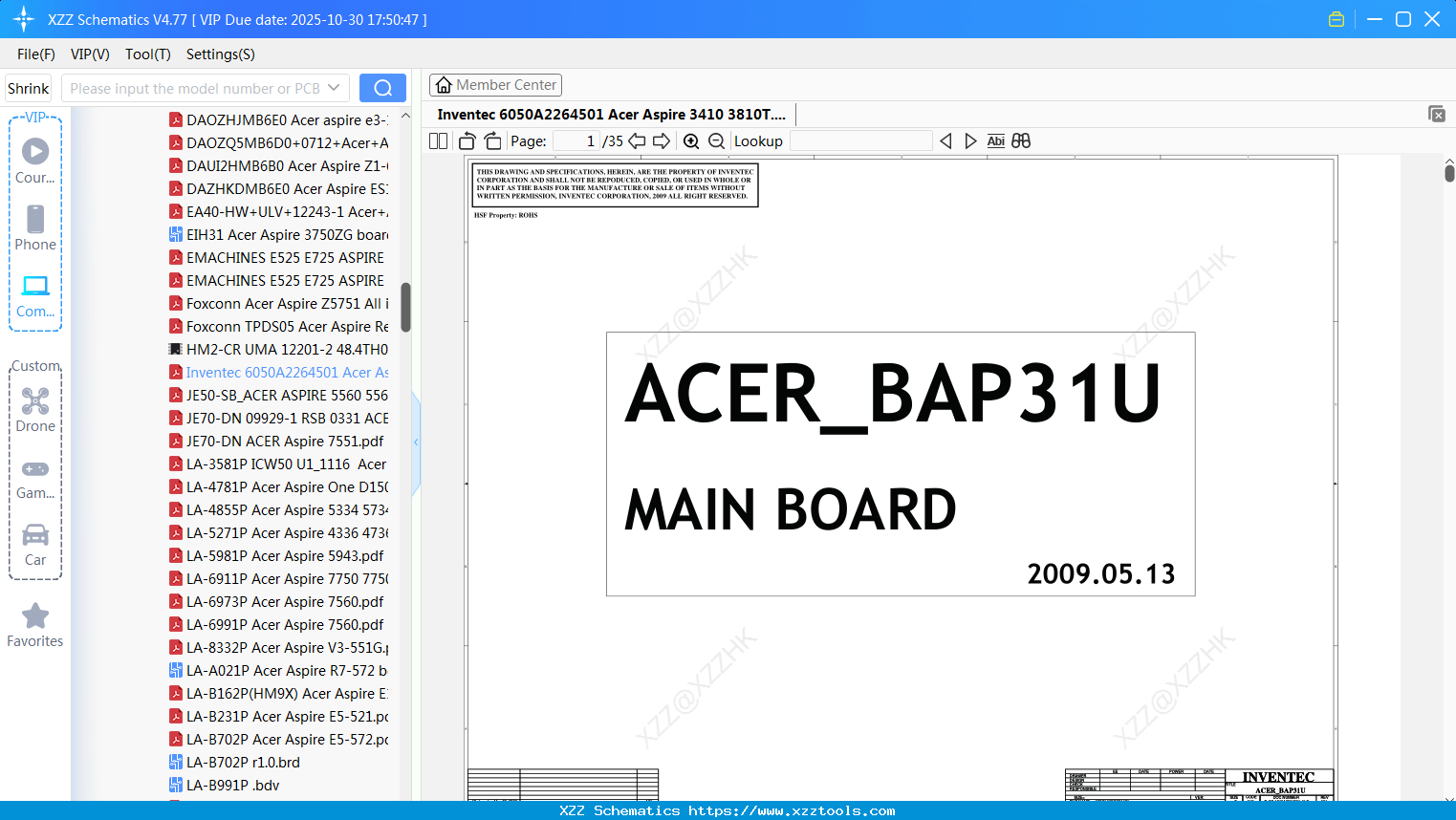Rotate the page clockwise
This screenshot has width=1456, height=820.
(x=493, y=141)
